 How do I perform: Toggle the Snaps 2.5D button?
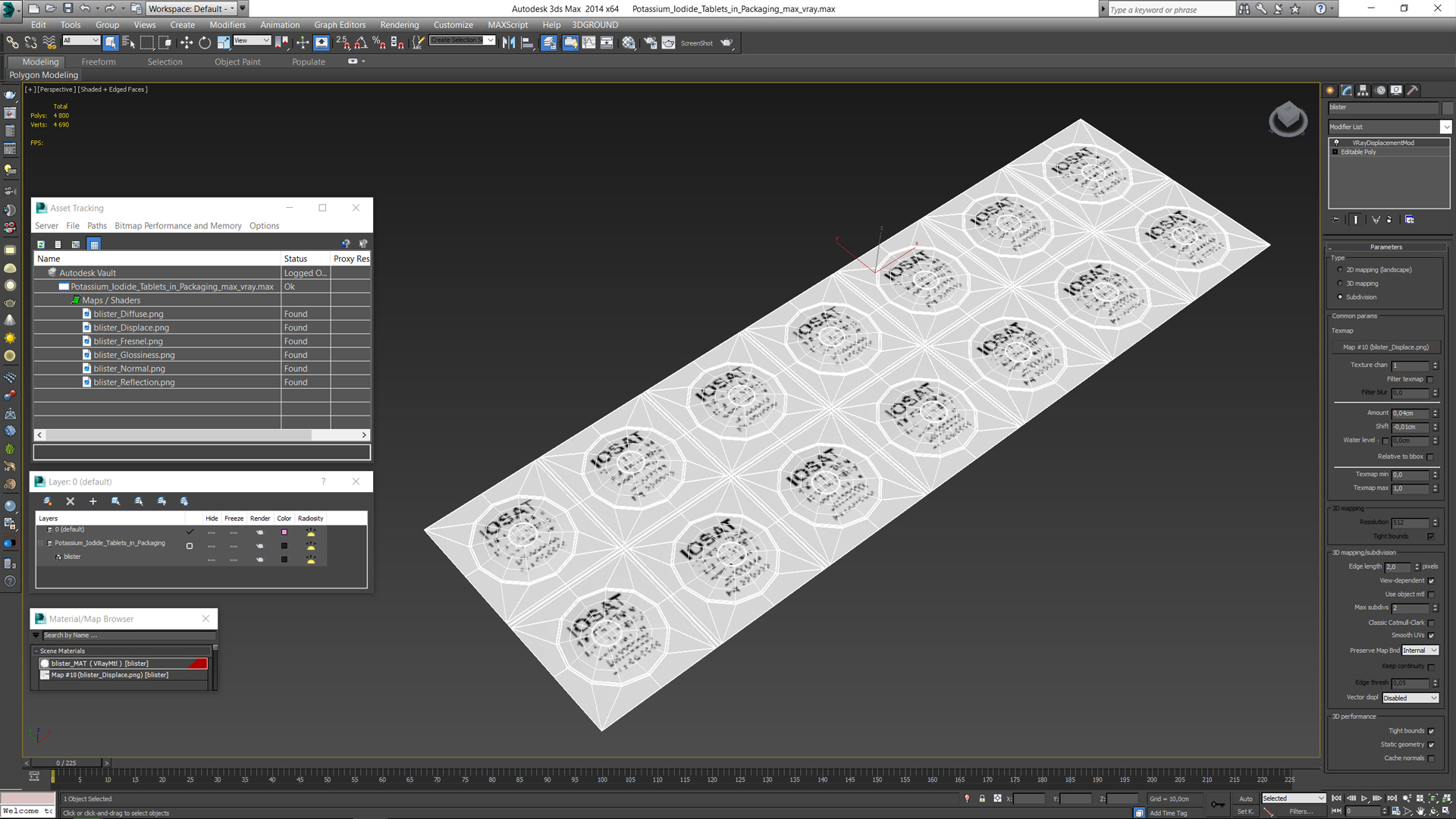coord(343,42)
